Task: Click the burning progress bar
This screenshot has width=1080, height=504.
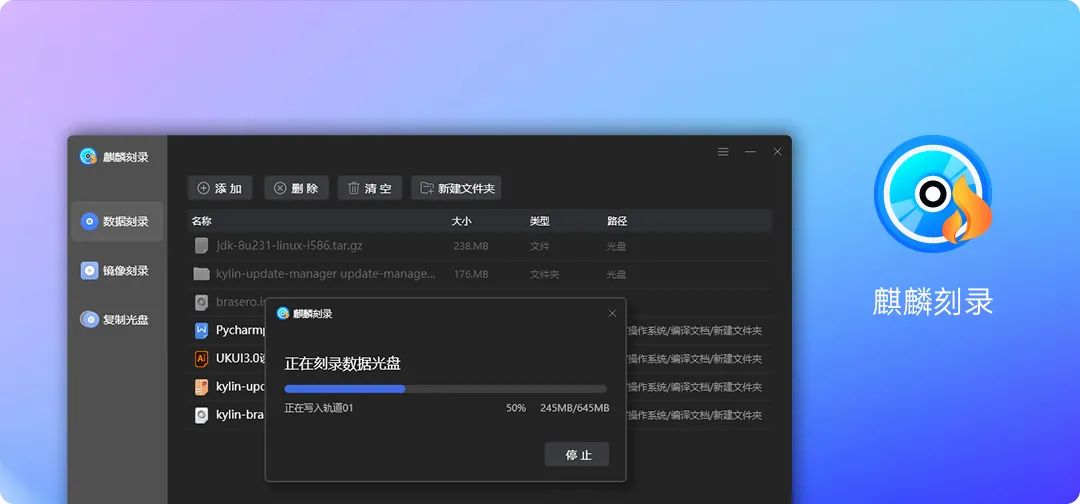Action: (446, 389)
